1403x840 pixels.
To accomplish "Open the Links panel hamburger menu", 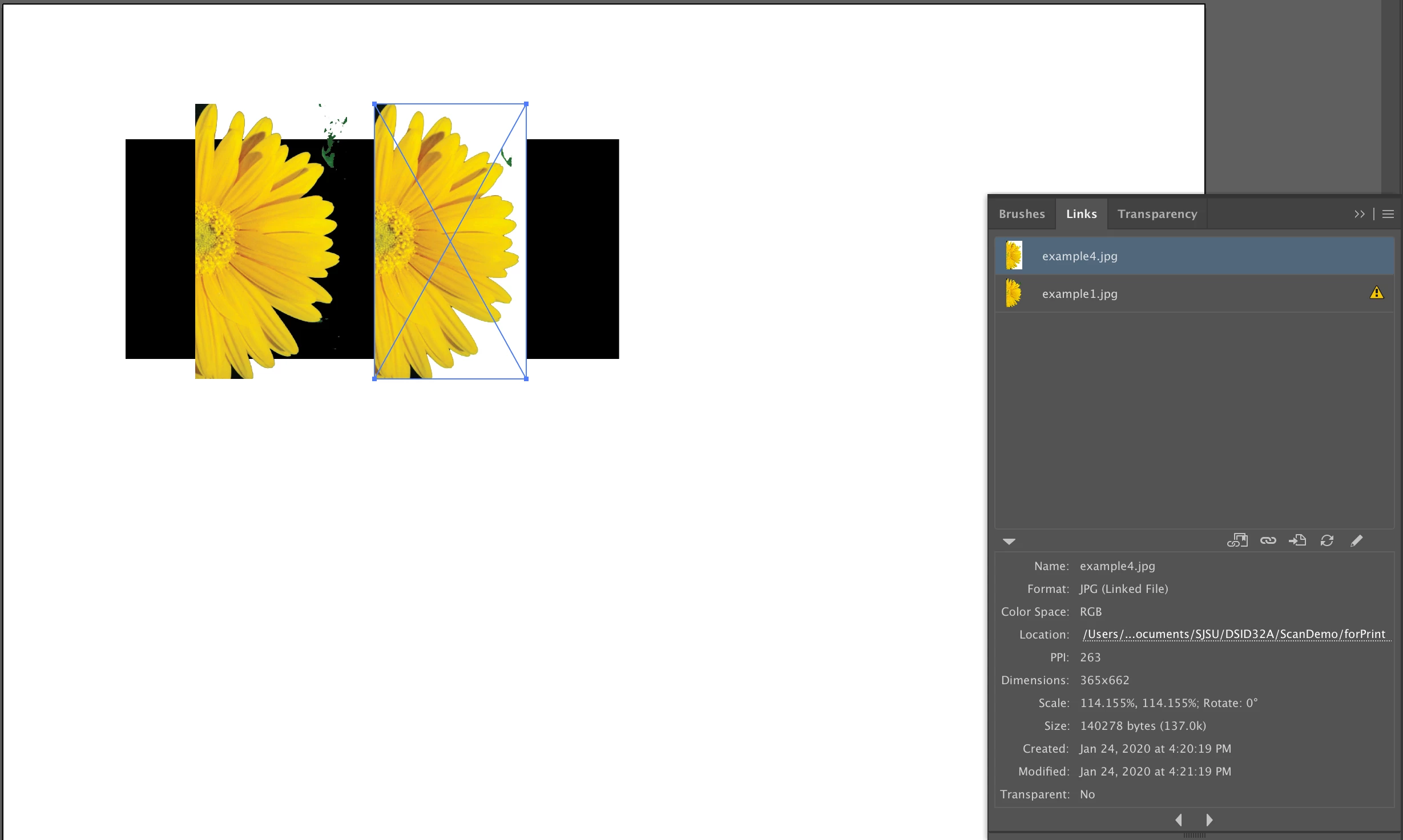I will pos(1388,214).
